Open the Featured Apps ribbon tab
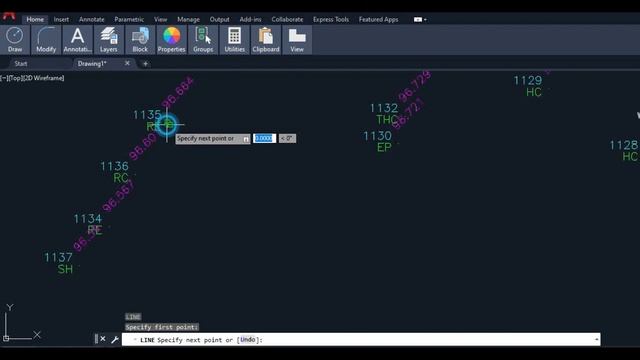640x360 pixels. click(378, 19)
